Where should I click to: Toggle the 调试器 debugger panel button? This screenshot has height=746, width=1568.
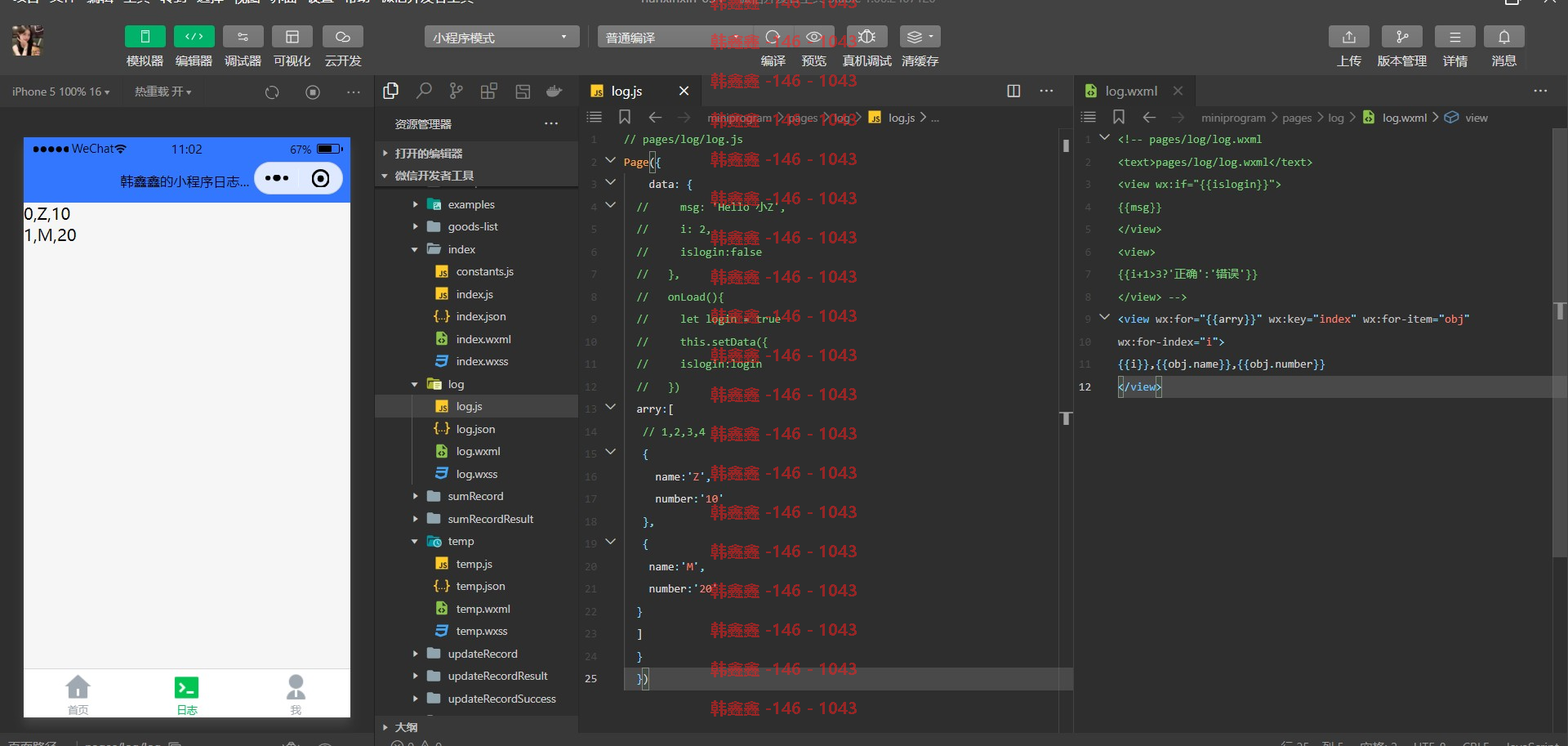(x=243, y=37)
